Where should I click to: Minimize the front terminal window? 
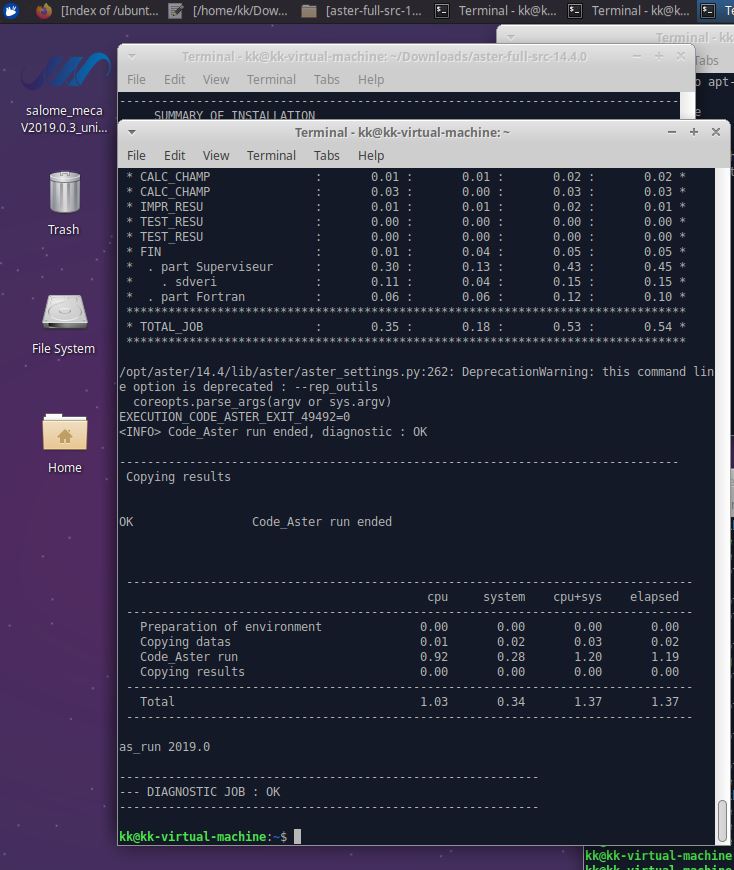tap(672, 132)
